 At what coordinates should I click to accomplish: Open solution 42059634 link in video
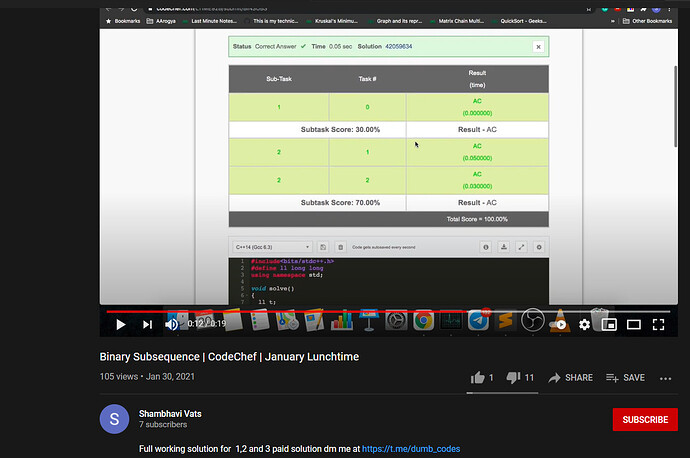pos(399,46)
